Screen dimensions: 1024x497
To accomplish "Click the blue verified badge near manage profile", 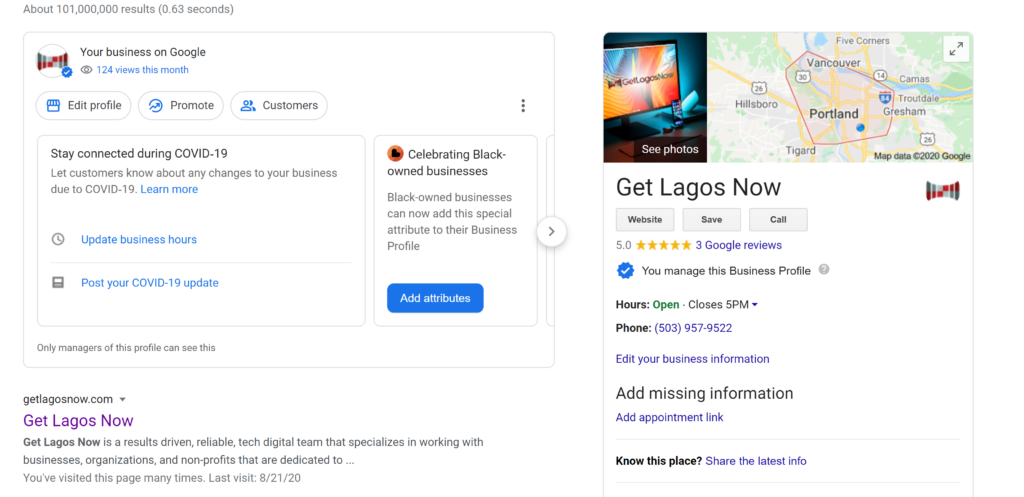I will (x=625, y=270).
